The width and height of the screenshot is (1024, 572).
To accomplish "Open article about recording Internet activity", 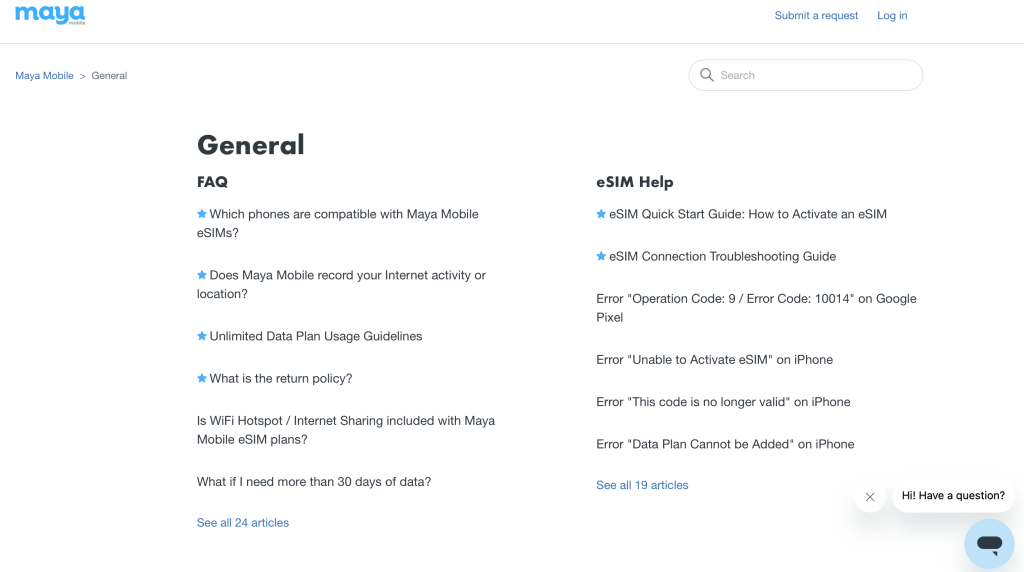I will click(341, 284).
